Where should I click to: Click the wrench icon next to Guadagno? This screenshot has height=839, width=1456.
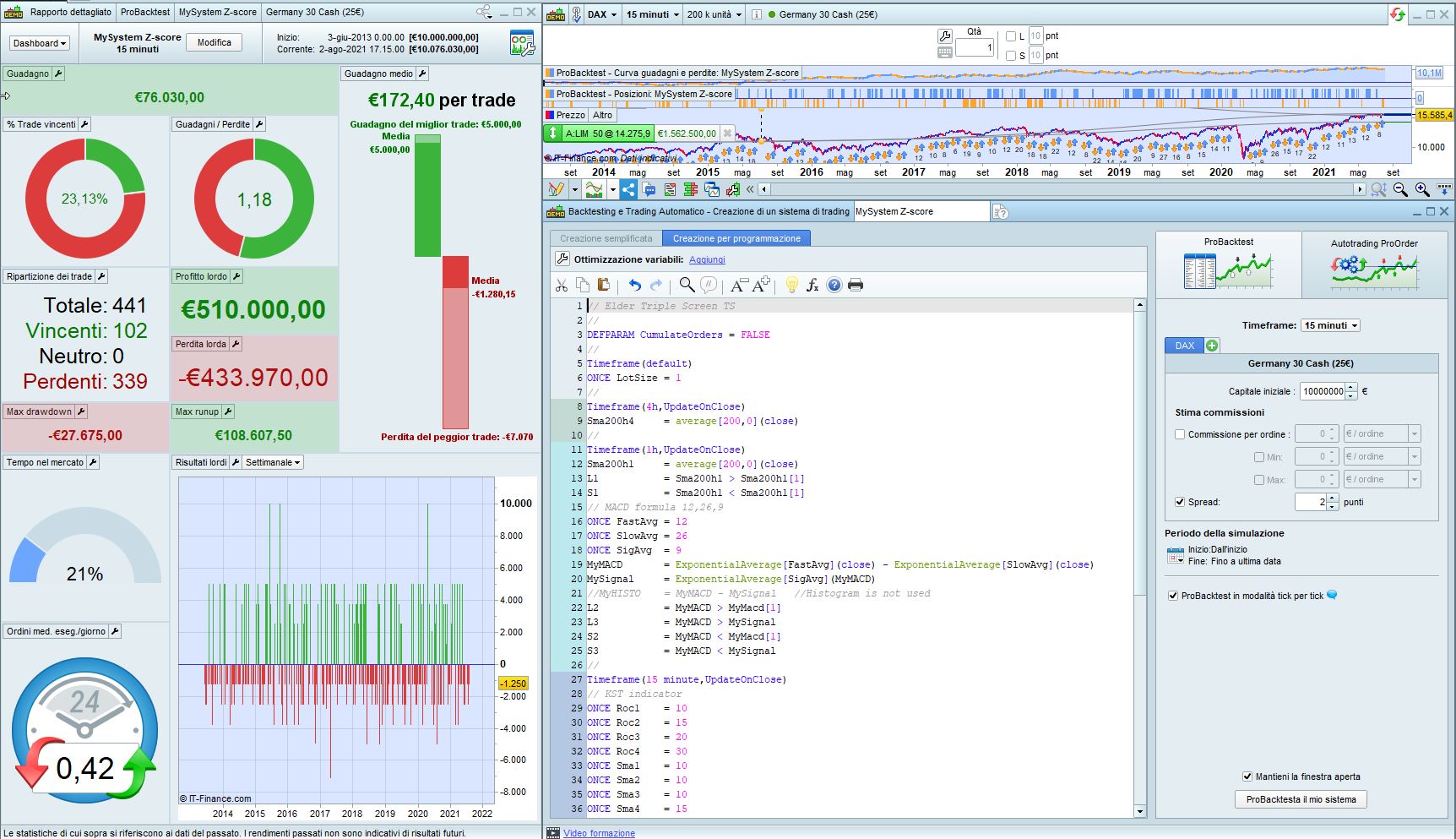pos(58,74)
